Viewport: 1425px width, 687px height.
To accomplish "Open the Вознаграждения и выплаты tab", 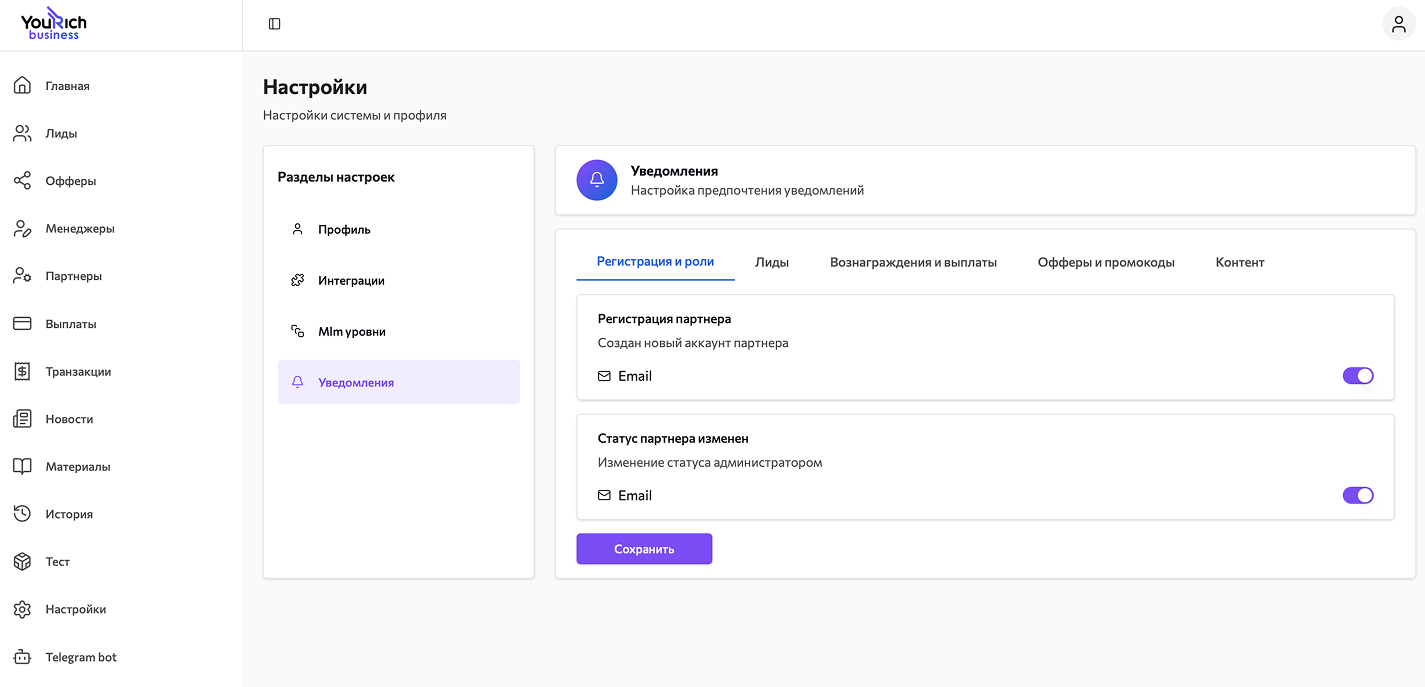I will pos(913,261).
